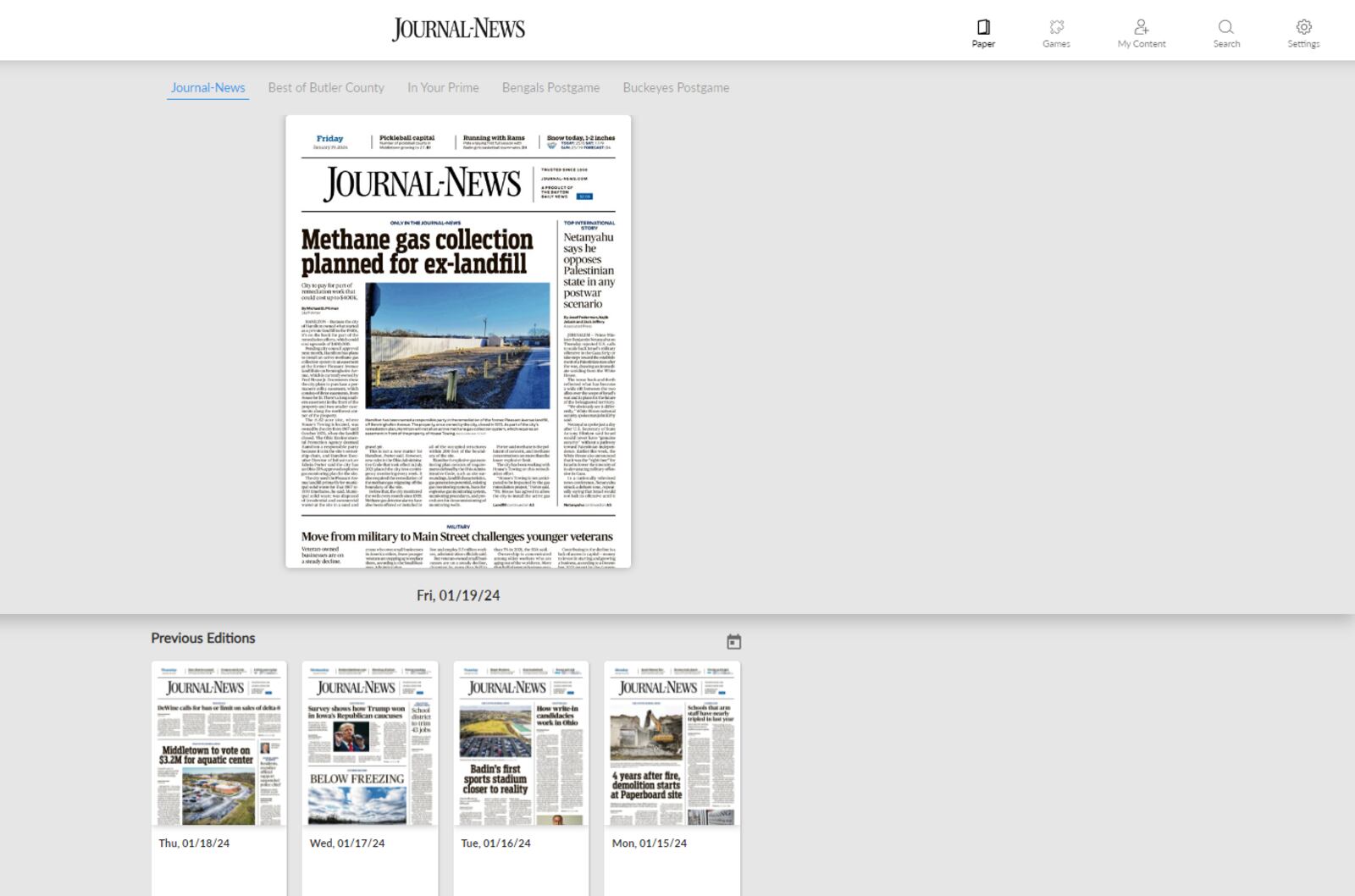Switch to In Your Prime tab

[443, 88]
